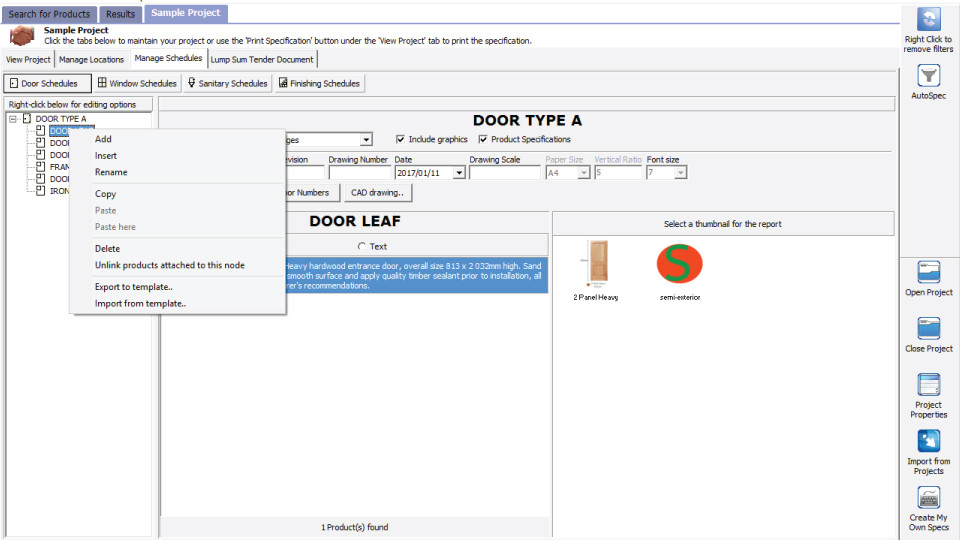Image resolution: width=960 pixels, height=540 pixels.
Task: Click the Sample Project handshake icon
Action: 22,36
